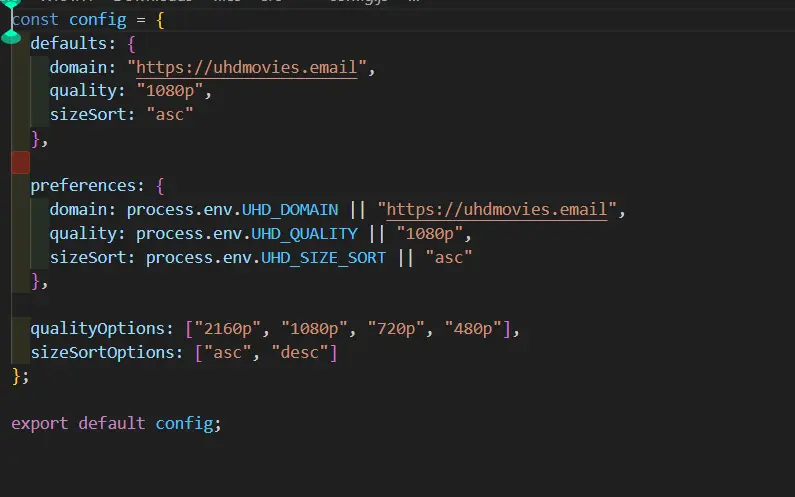795x497 pixels.
Task: Click the red deleted-lines gutter marker
Action: [20, 162]
